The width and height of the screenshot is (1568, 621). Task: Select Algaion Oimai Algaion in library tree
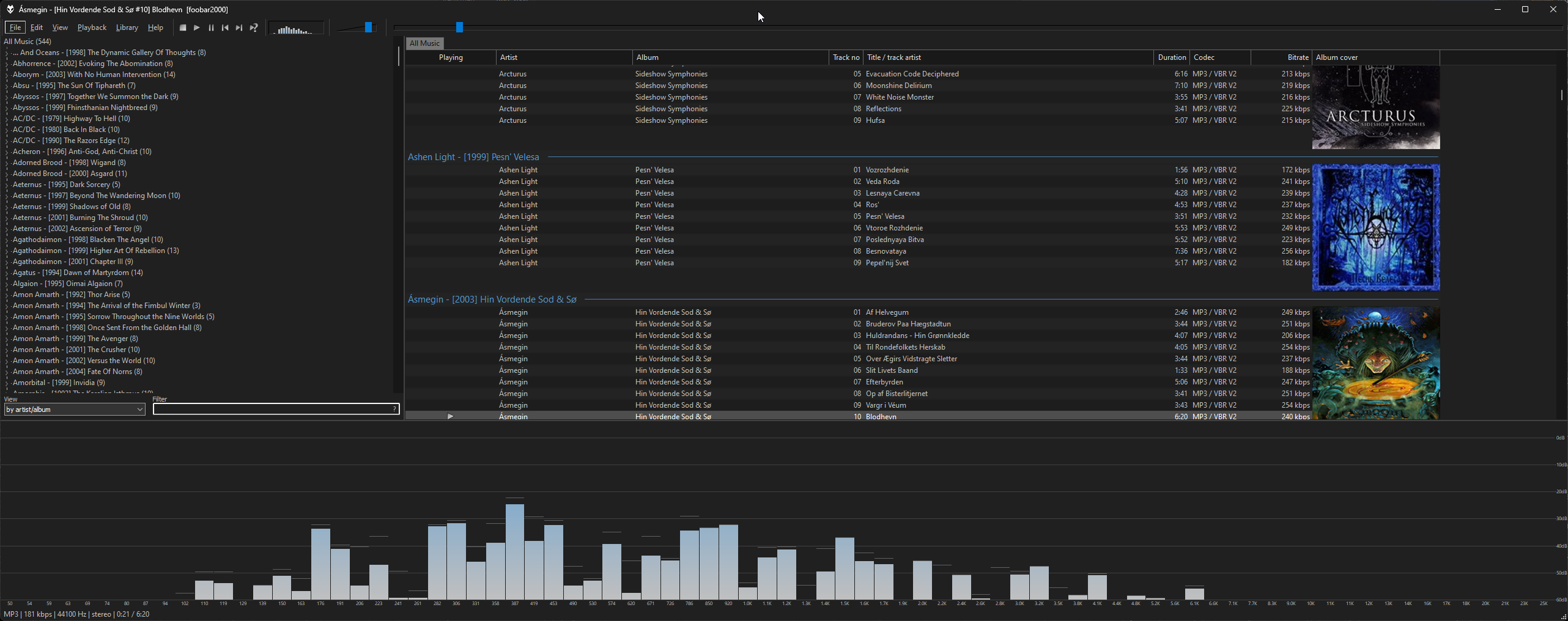pos(68,284)
